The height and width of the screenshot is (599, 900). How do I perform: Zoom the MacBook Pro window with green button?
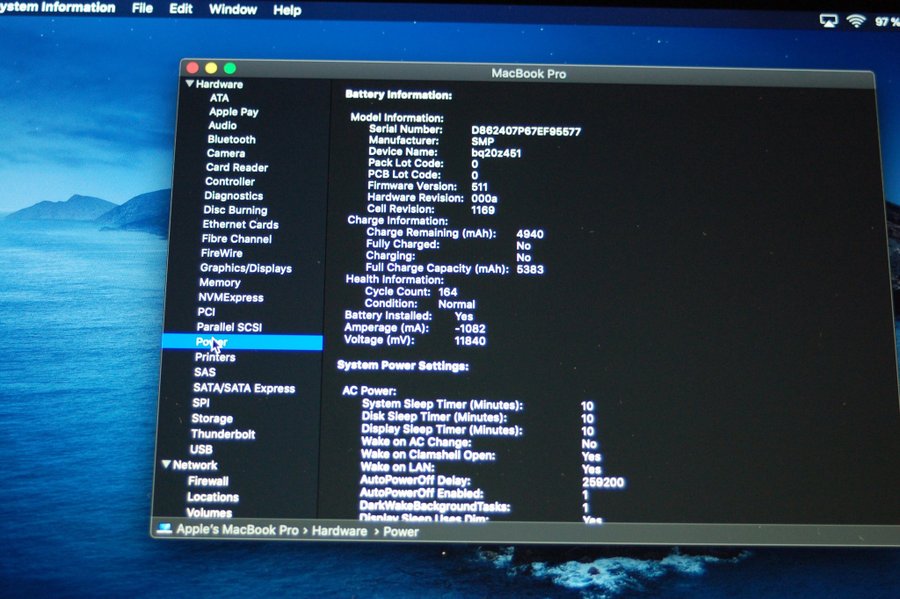tap(230, 69)
